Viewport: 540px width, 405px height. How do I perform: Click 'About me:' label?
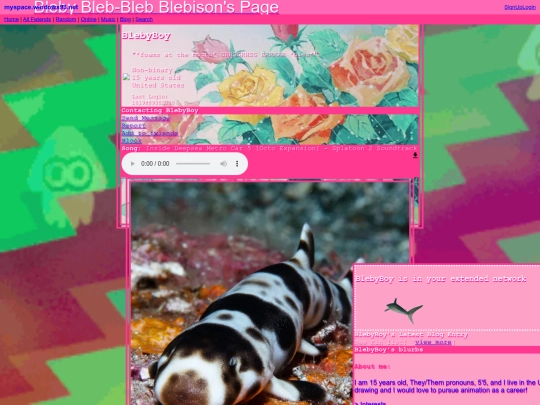coord(372,367)
